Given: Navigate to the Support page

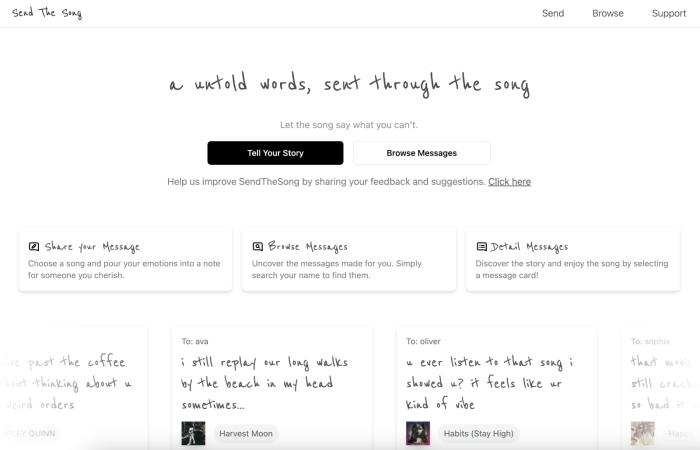Looking at the screenshot, I should pyautogui.click(x=669, y=13).
